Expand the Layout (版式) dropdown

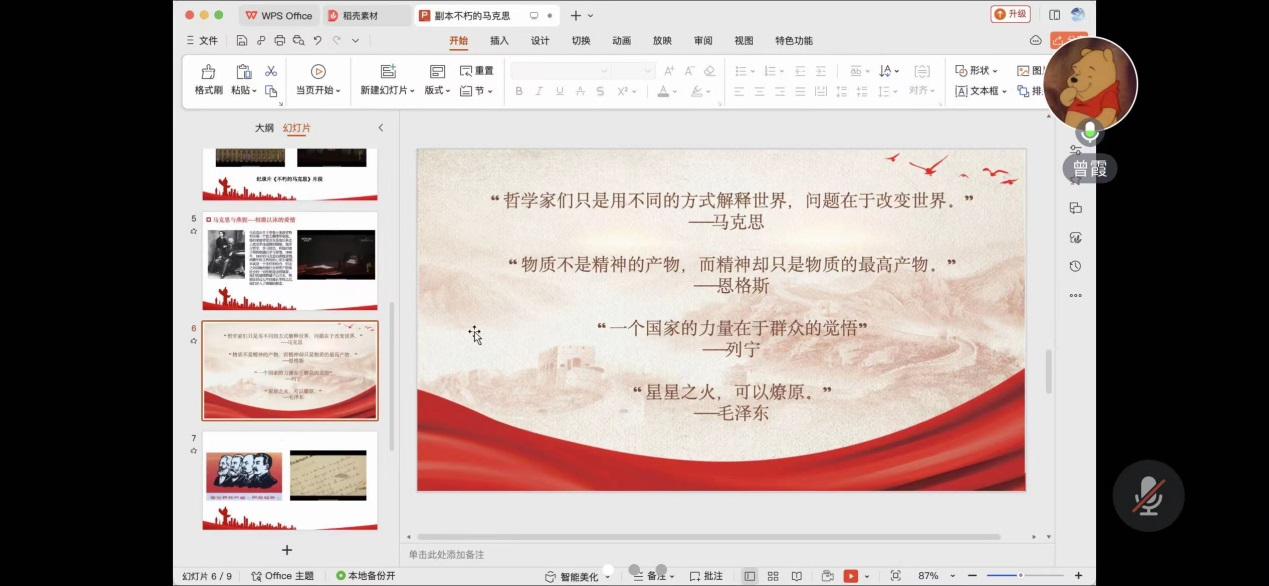point(437,90)
